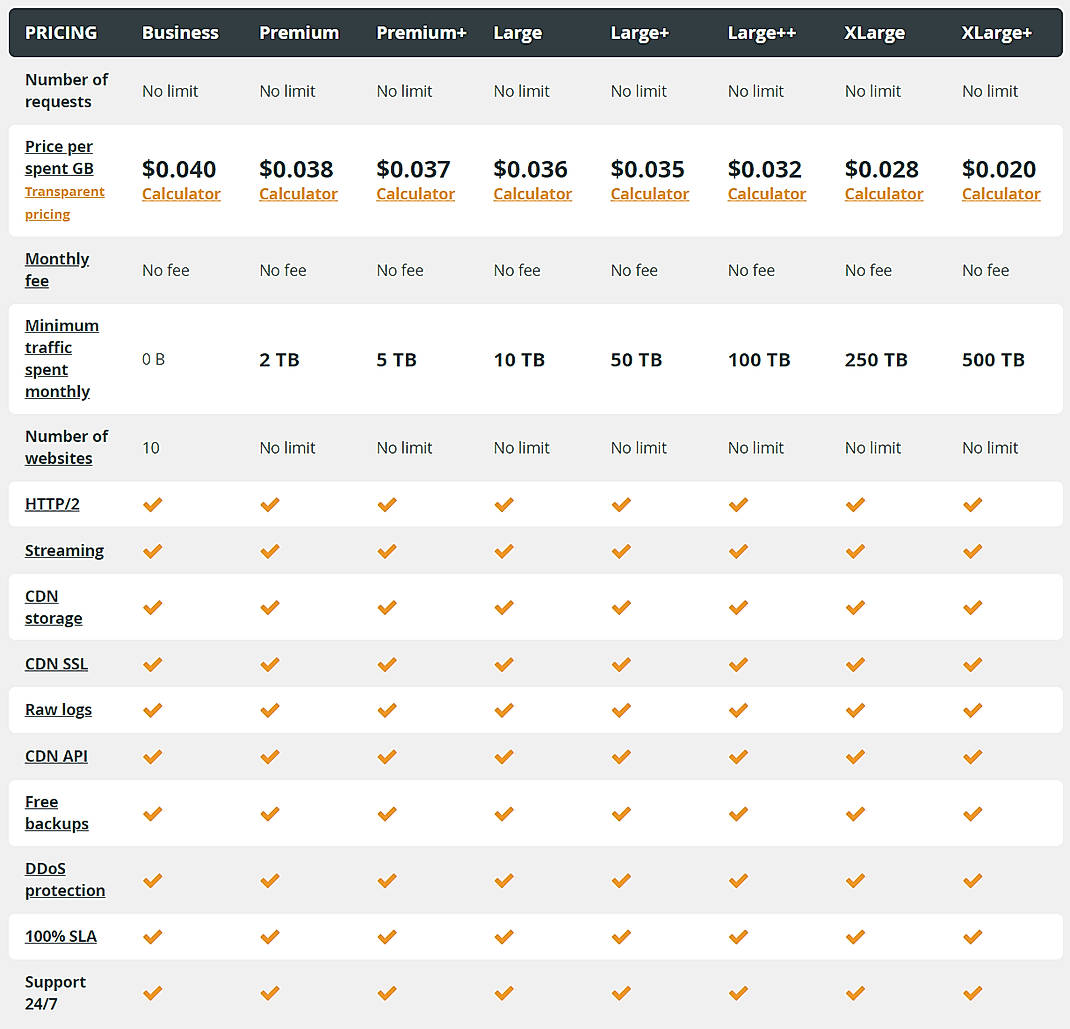Click the HTTP/2 checkmark for XLarge+ plan
The width and height of the screenshot is (1070, 1029).
tap(972, 504)
